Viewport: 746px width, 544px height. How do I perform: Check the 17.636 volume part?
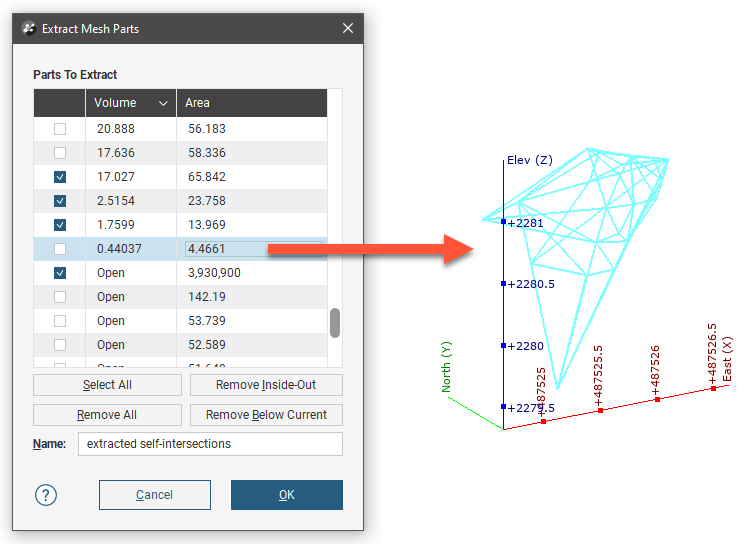pyautogui.click(x=60, y=153)
